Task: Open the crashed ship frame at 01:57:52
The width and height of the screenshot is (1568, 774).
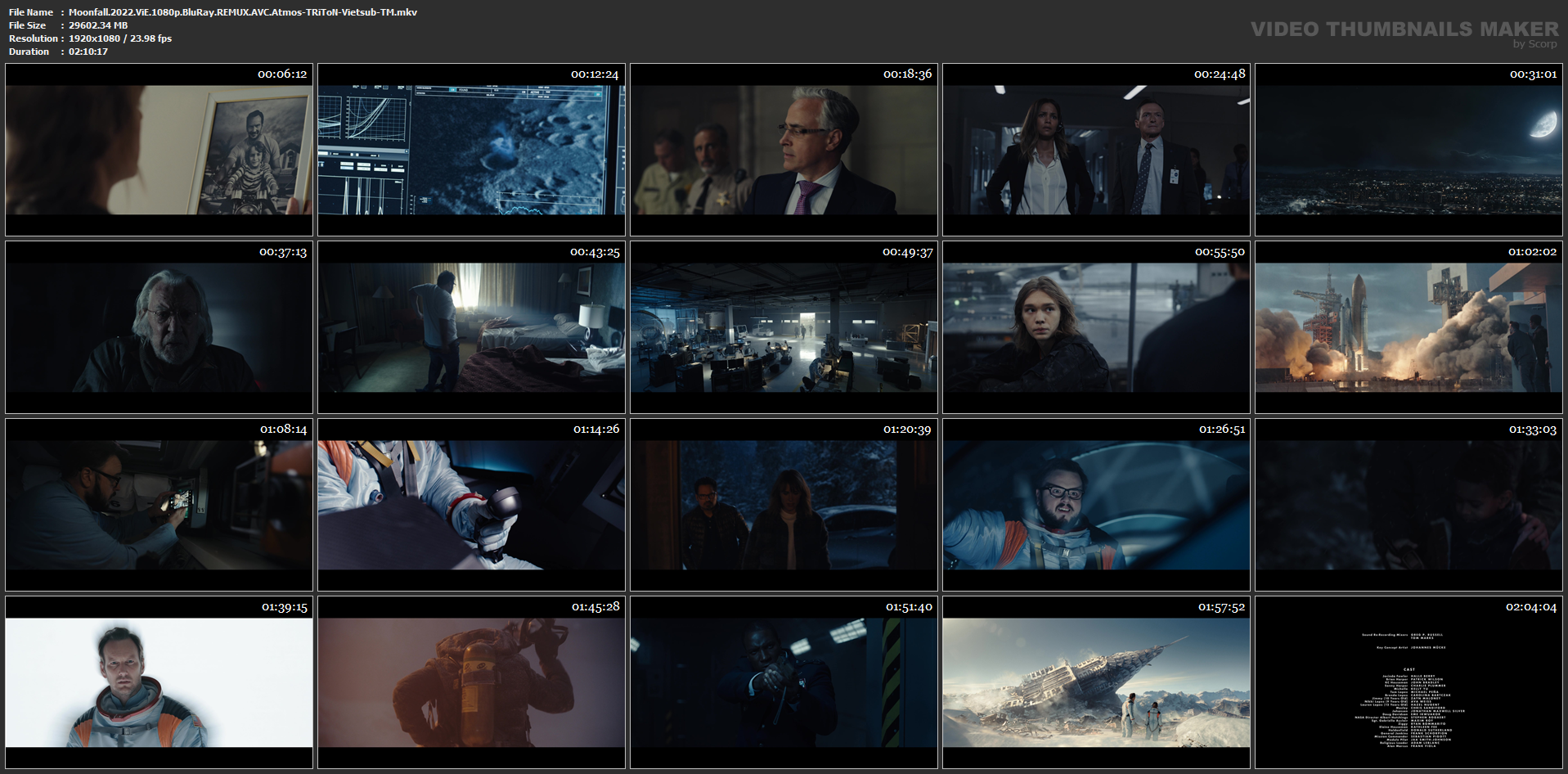Action: point(1096,682)
